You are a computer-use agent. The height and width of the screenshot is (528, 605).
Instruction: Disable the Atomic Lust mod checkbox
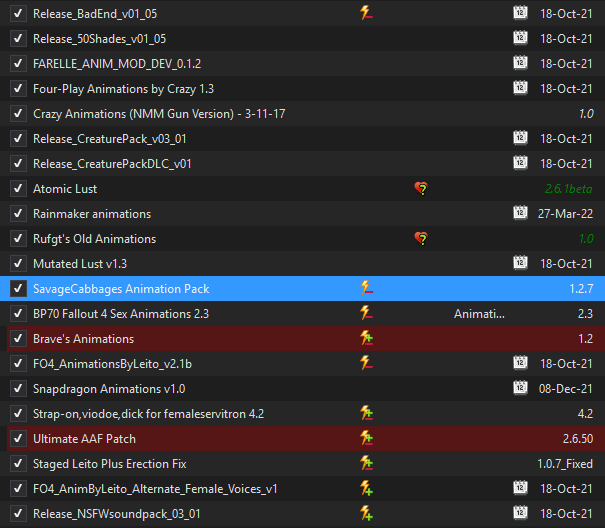[x=18, y=189]
